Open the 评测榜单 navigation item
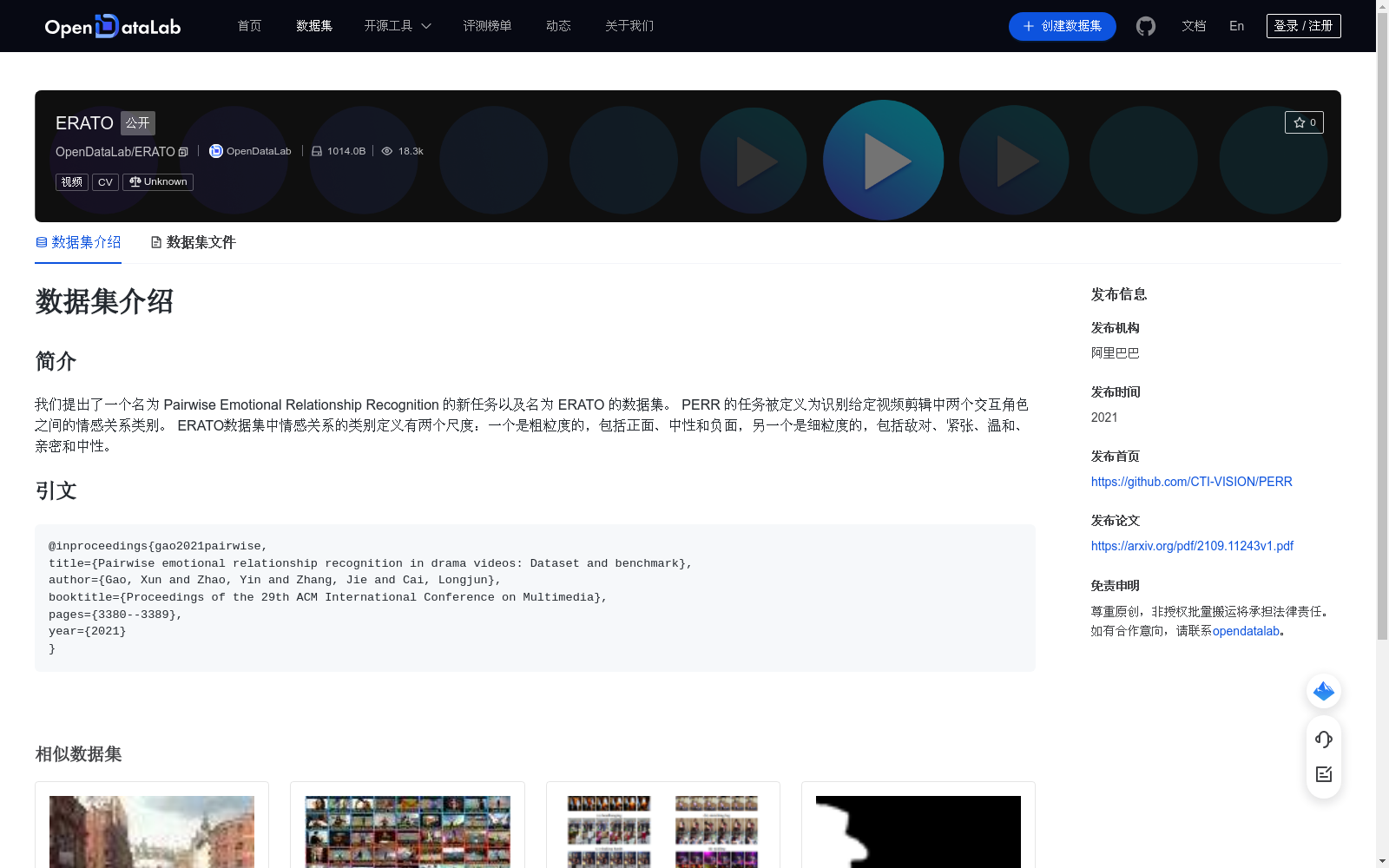 click(x=487, y=26)
